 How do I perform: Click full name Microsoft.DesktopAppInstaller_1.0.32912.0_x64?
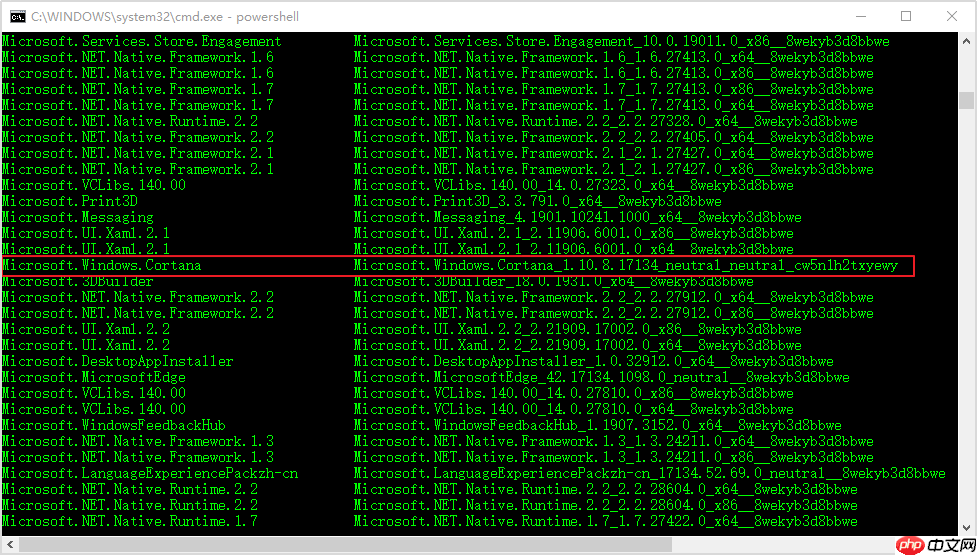[x=594, y=361]
